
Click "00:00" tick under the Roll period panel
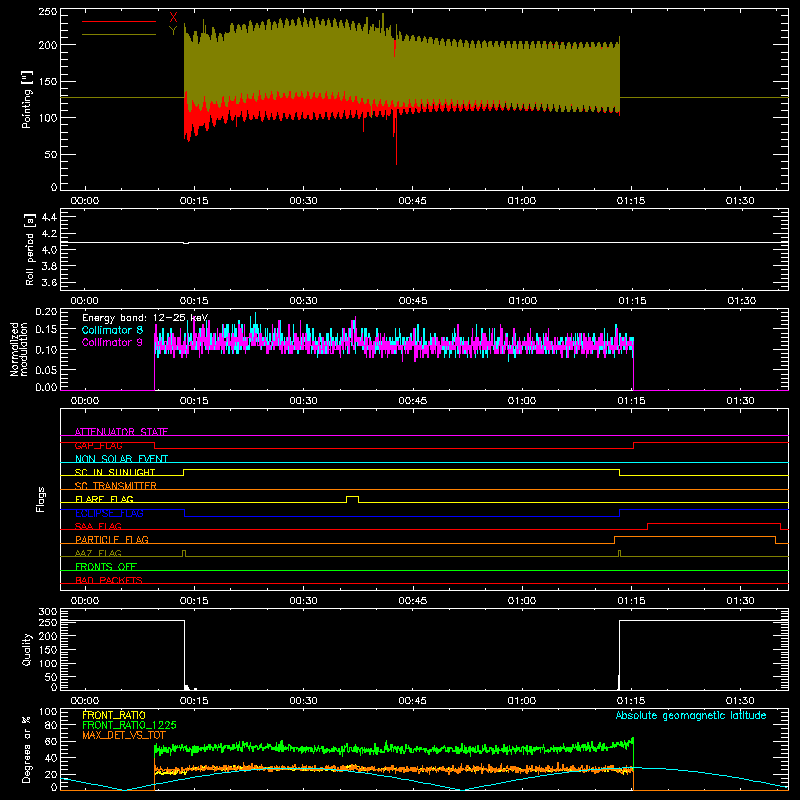(x=85, y=301)
